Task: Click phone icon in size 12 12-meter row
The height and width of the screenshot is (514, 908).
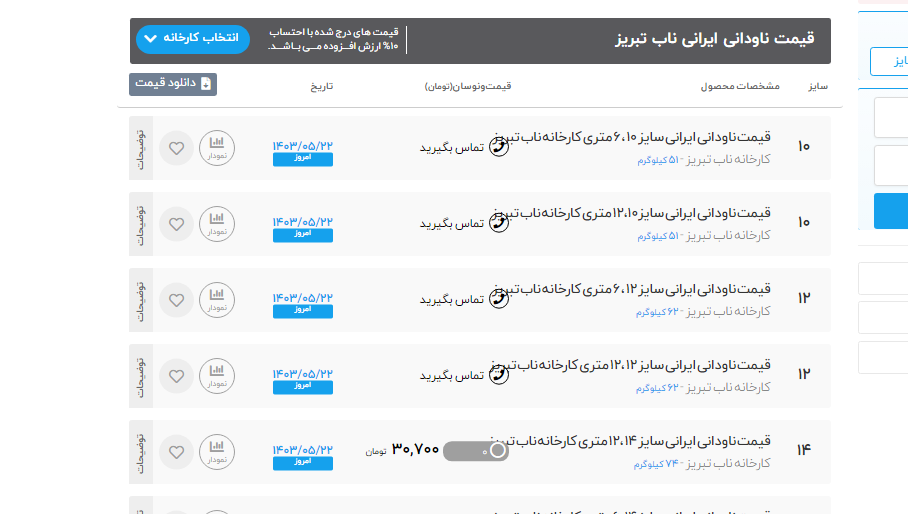Action: 498,375
